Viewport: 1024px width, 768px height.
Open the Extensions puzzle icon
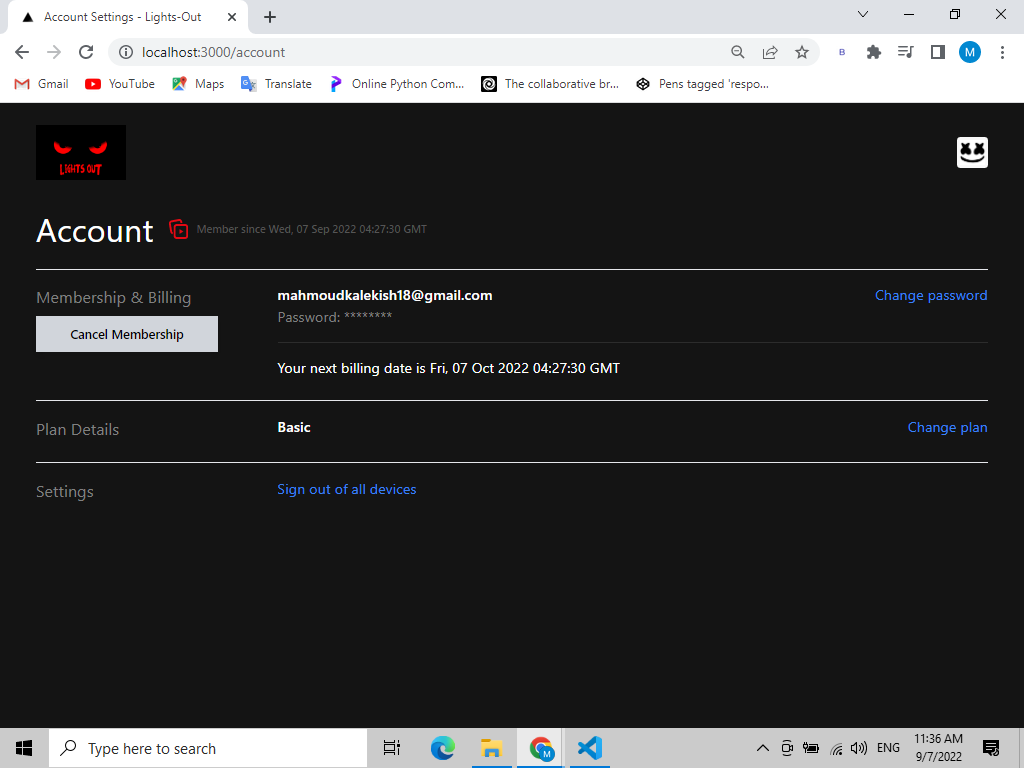pyautogui.click(x=873, y=51)
